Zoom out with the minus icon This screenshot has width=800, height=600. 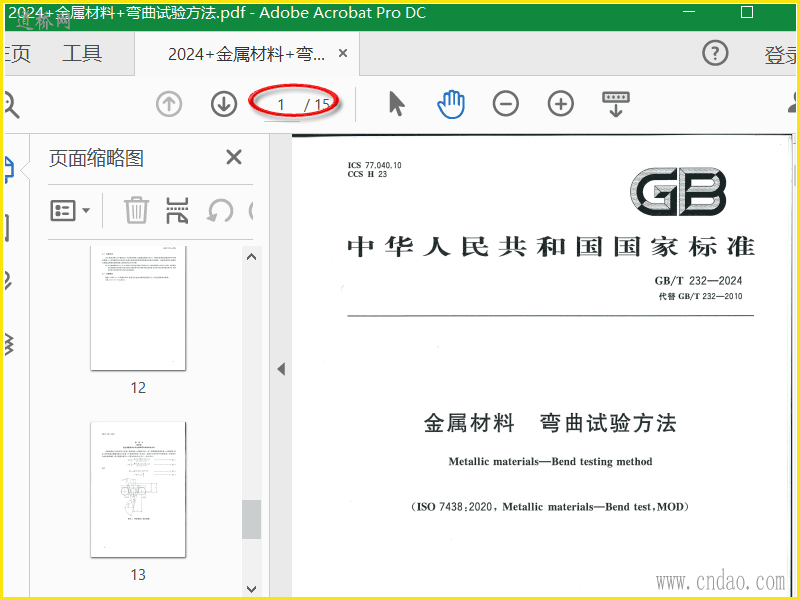[x=506, y=104]
